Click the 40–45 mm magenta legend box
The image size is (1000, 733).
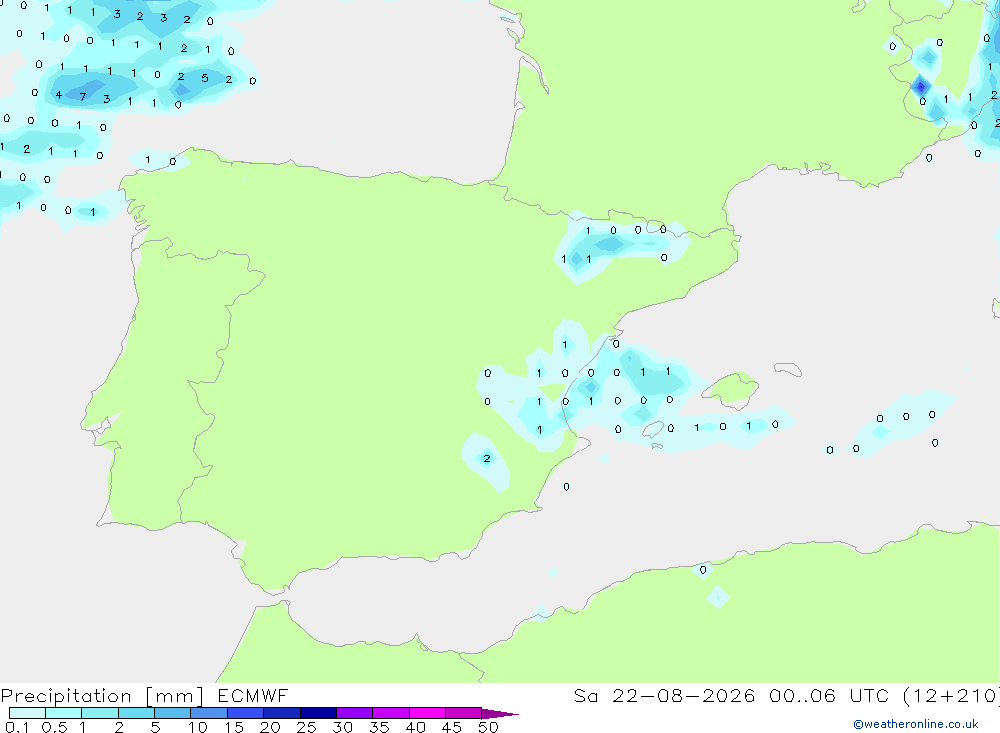pyautogui.click(x=427, y=713)
